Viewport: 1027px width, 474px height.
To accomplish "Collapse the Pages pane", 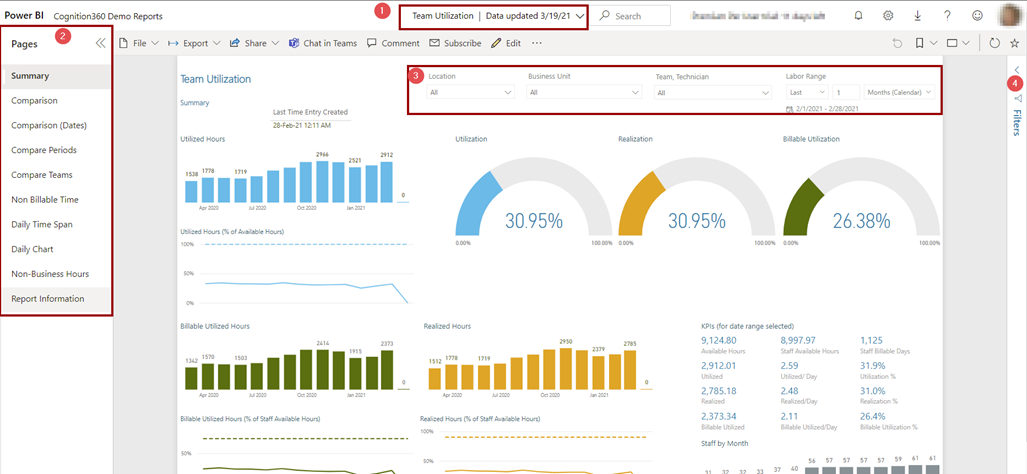I will tap(100, 44).
